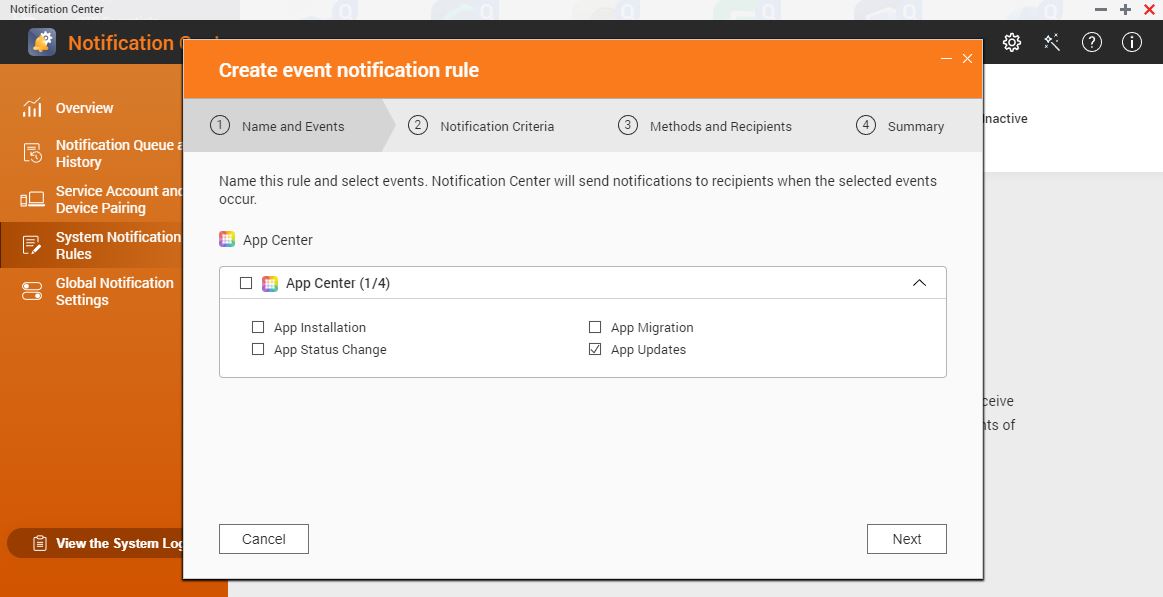This screenshot has height=597, width=1163.
Task: Click the Notification Queue and History icon
Action: (32, 153)
